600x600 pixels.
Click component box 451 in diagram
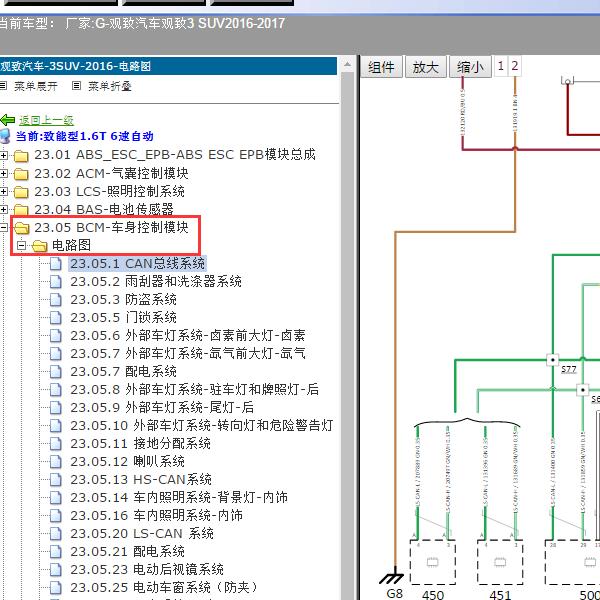500,562
